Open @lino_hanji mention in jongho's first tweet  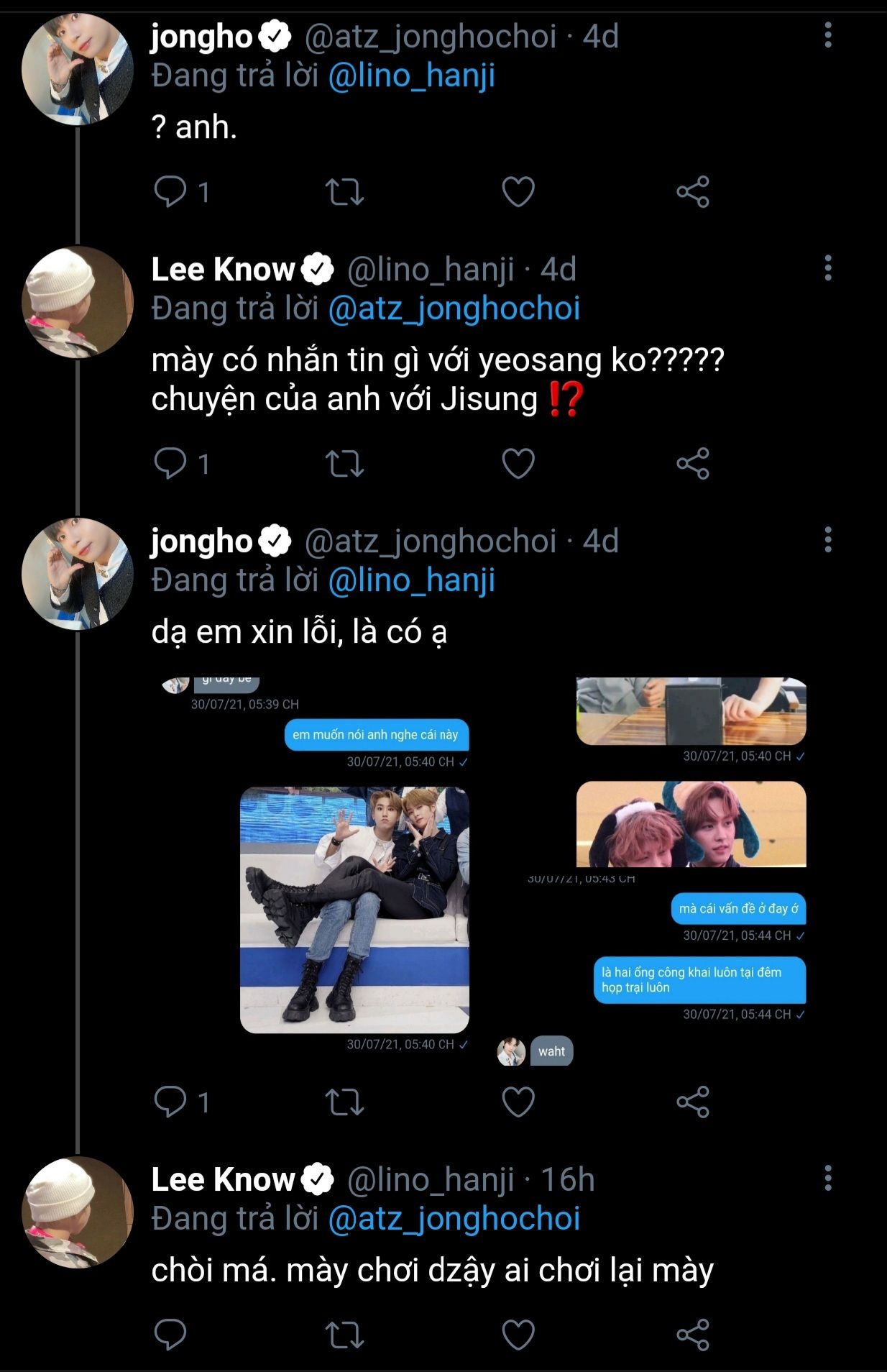(411, 76)
